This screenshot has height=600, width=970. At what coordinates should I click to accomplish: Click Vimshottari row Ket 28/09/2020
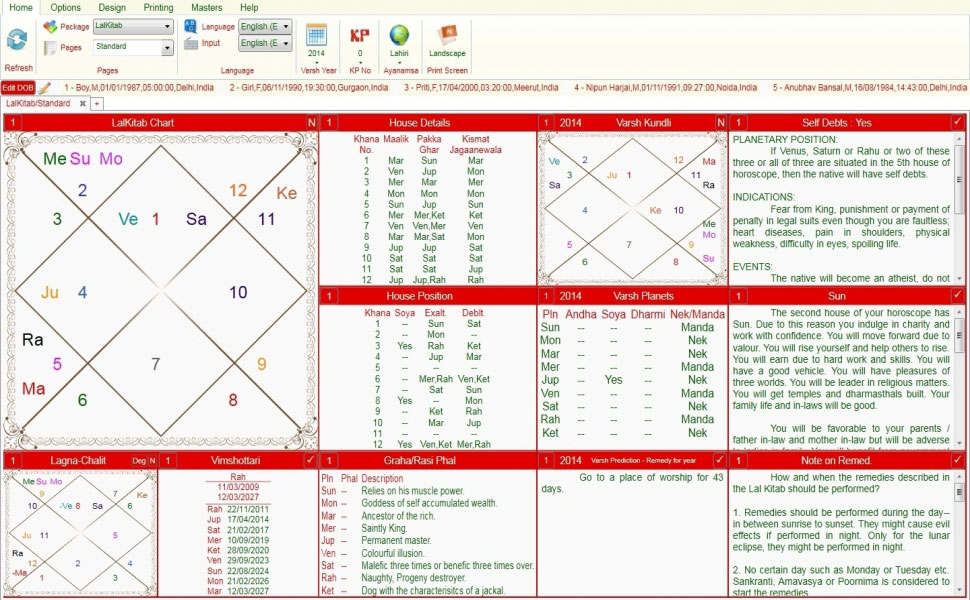(238, 550)
